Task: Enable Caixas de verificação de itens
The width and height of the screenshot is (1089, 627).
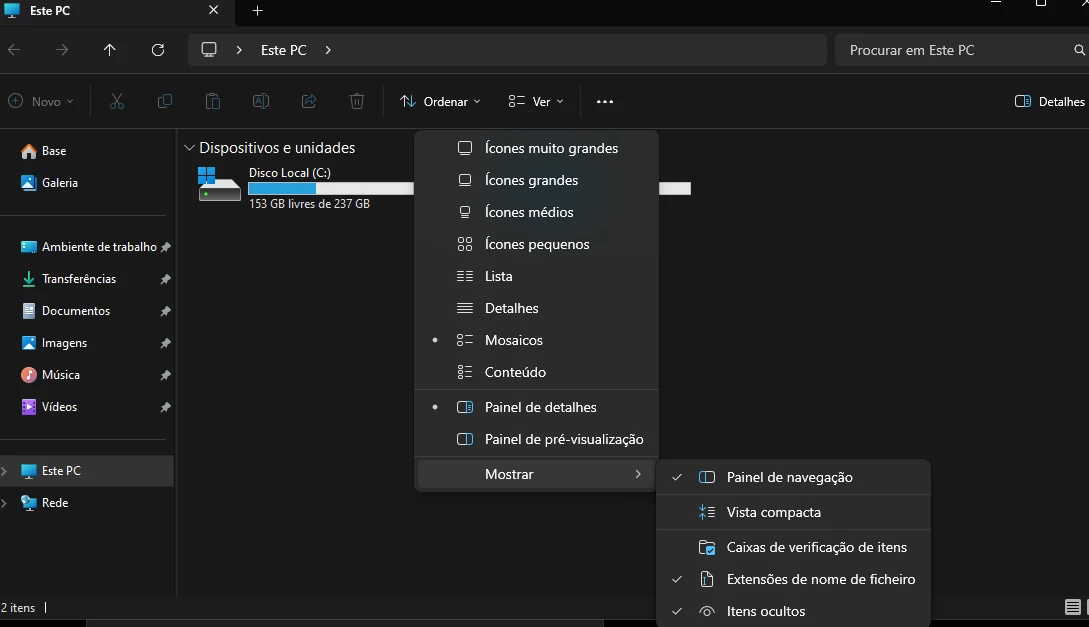Action: (793, 547)
